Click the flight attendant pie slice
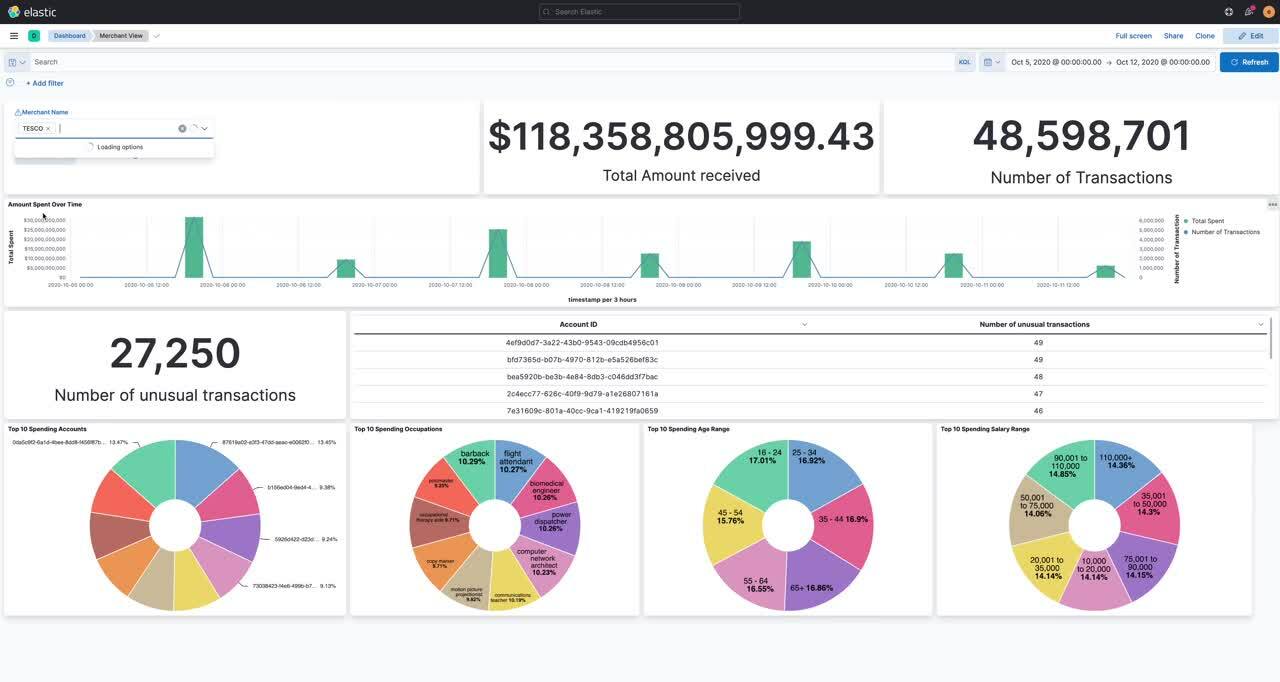Screen dimensions: 1280x682 (x=517, y=464)
